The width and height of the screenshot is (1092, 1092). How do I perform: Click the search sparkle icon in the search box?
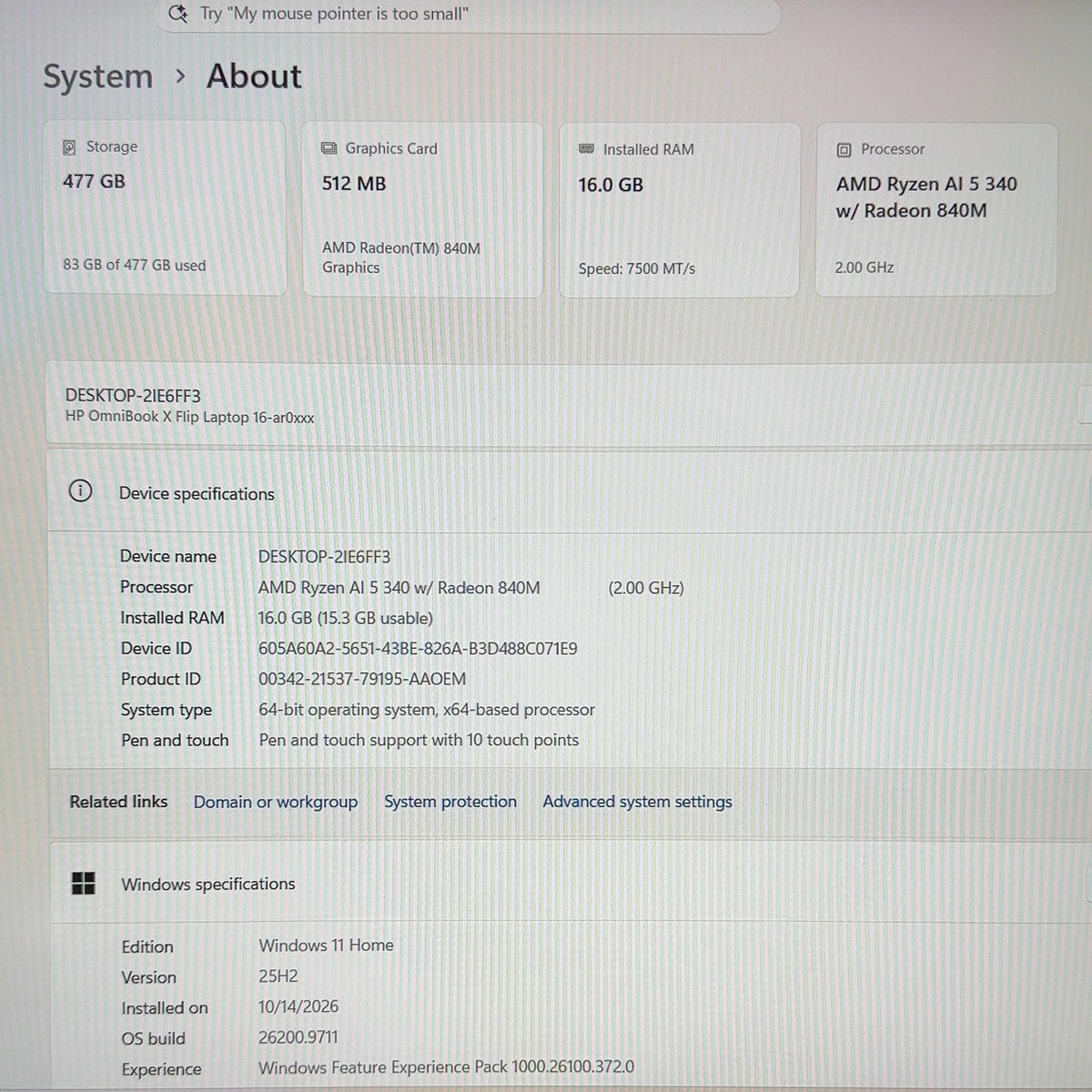pos(178,15)
